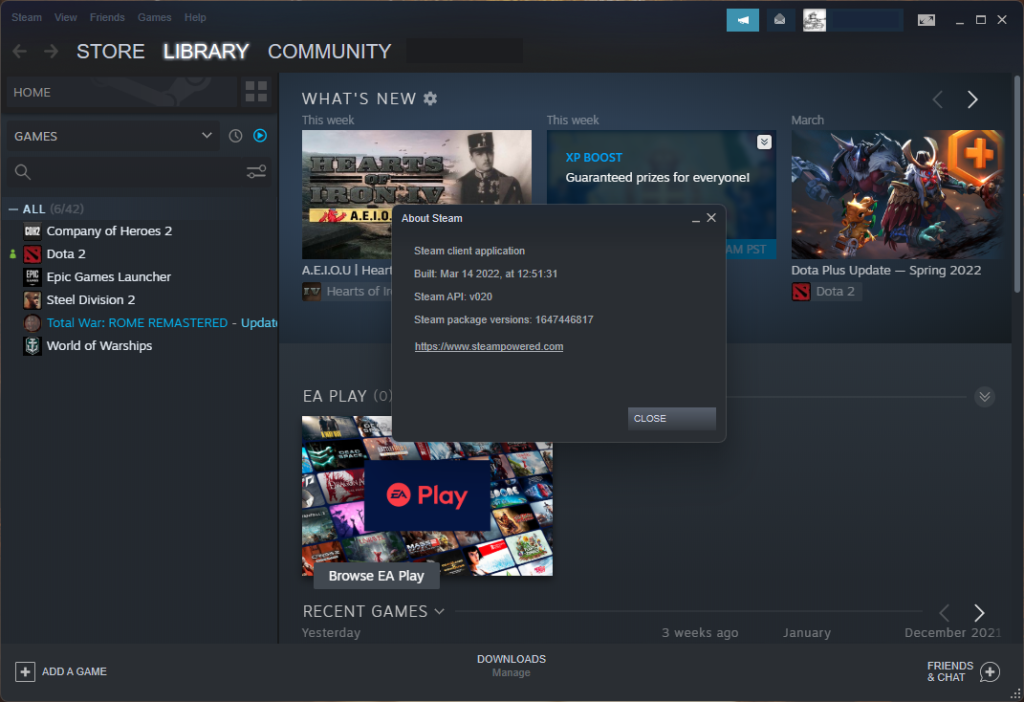The image size is (1024, 702).
Task: Select World of Warships in list
Action: 99,345
